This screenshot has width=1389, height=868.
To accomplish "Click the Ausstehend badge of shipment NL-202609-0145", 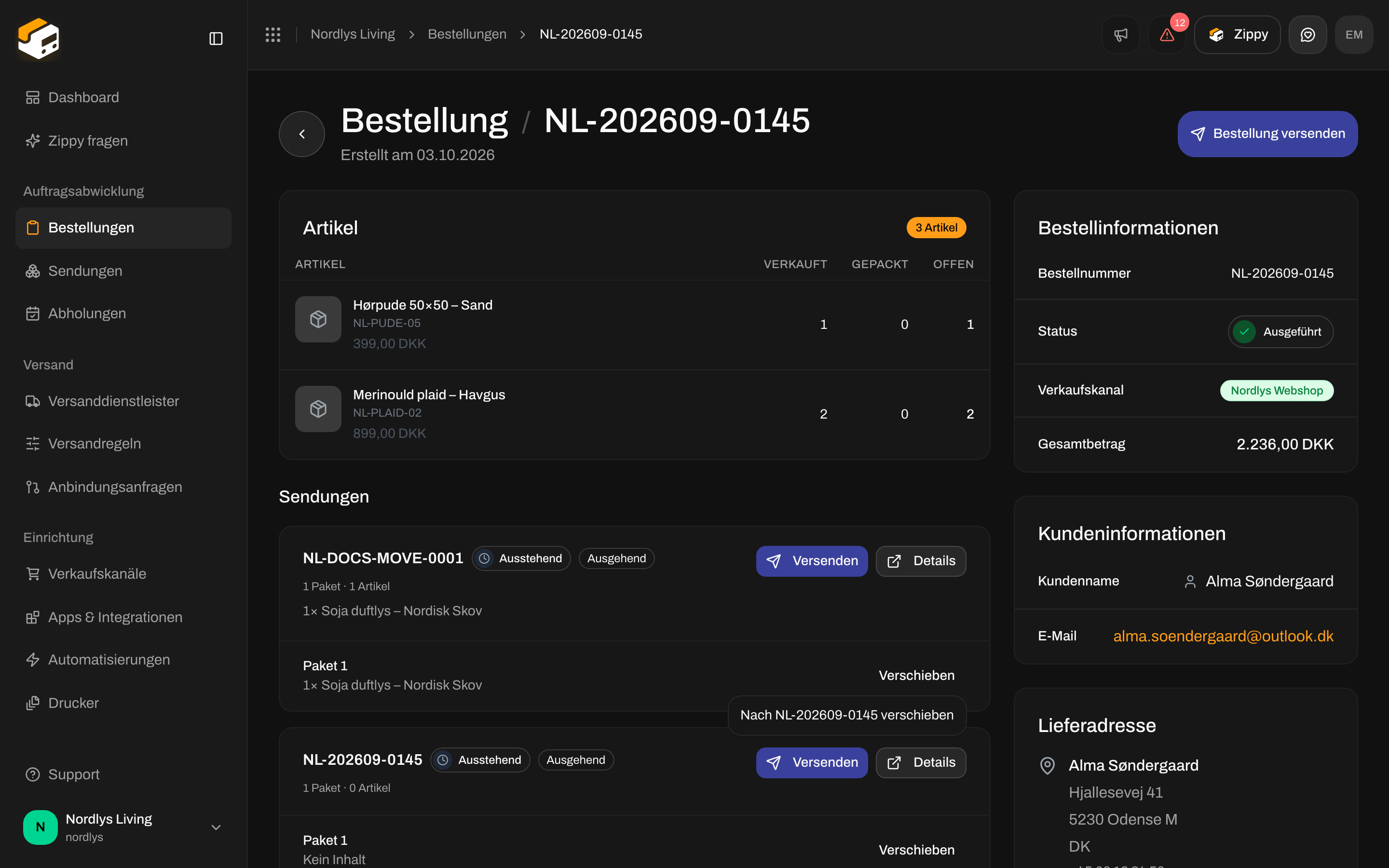I will (480, 760).
